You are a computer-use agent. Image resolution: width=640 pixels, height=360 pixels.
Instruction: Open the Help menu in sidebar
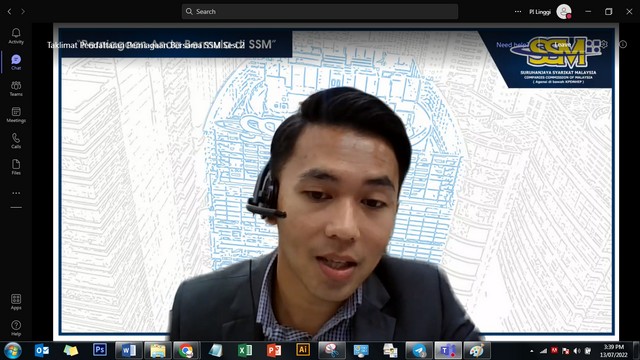click(x=16, y=328)
